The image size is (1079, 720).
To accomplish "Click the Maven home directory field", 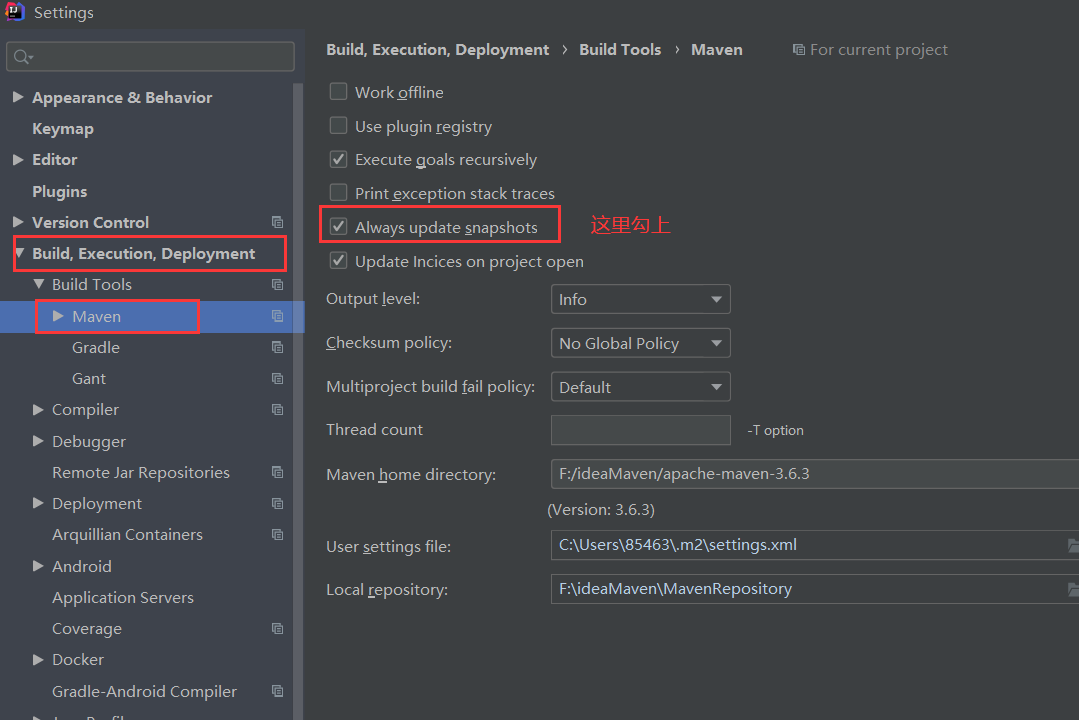I will [x=815, y=474].
